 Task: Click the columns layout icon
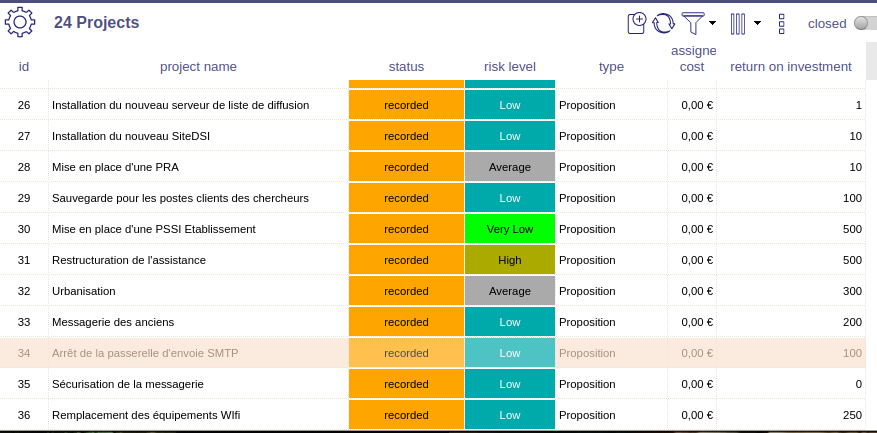tap(738, 23)
